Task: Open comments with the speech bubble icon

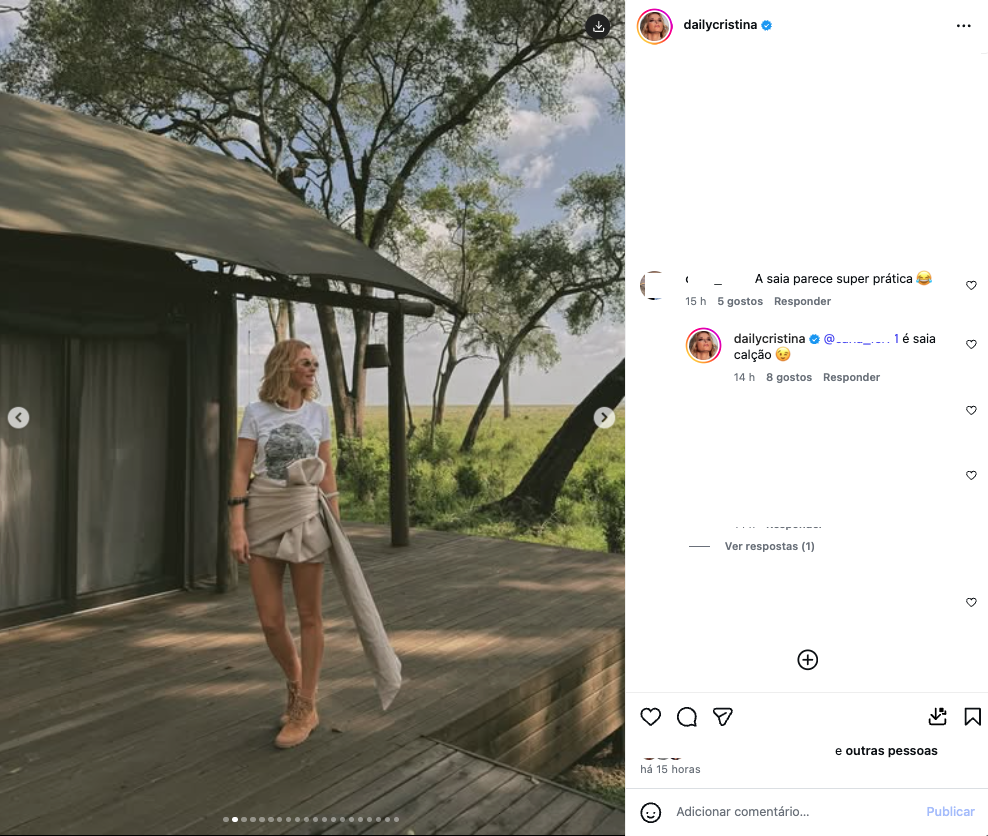Action: point(686,717)
